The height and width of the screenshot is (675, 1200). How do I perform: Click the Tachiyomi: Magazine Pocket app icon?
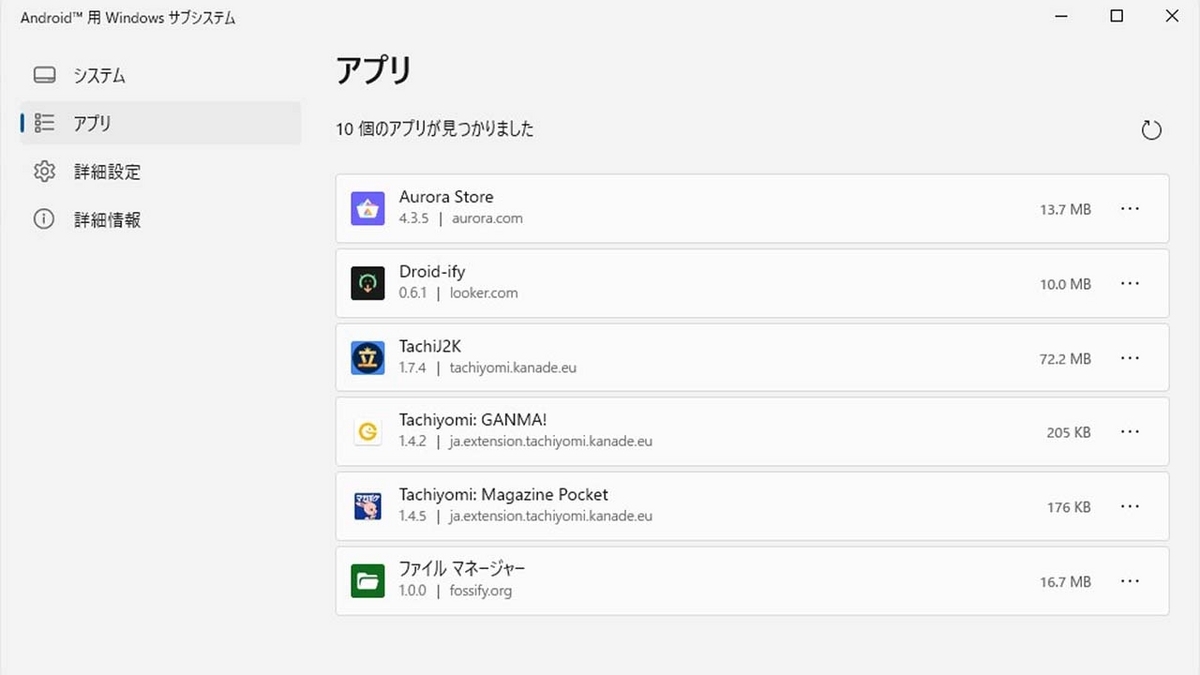pyautogui.click(x=368, y=507)
